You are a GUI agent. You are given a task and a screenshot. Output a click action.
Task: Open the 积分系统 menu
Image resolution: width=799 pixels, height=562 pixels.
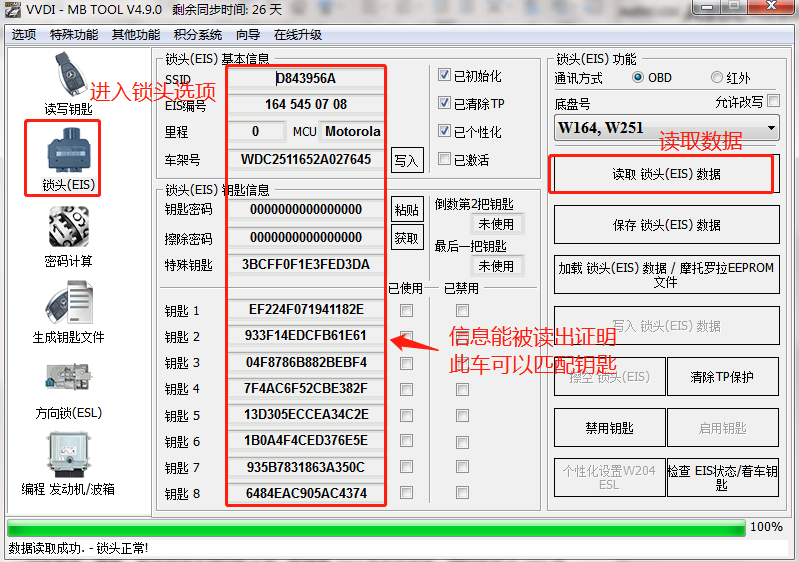tap(198, 35)
